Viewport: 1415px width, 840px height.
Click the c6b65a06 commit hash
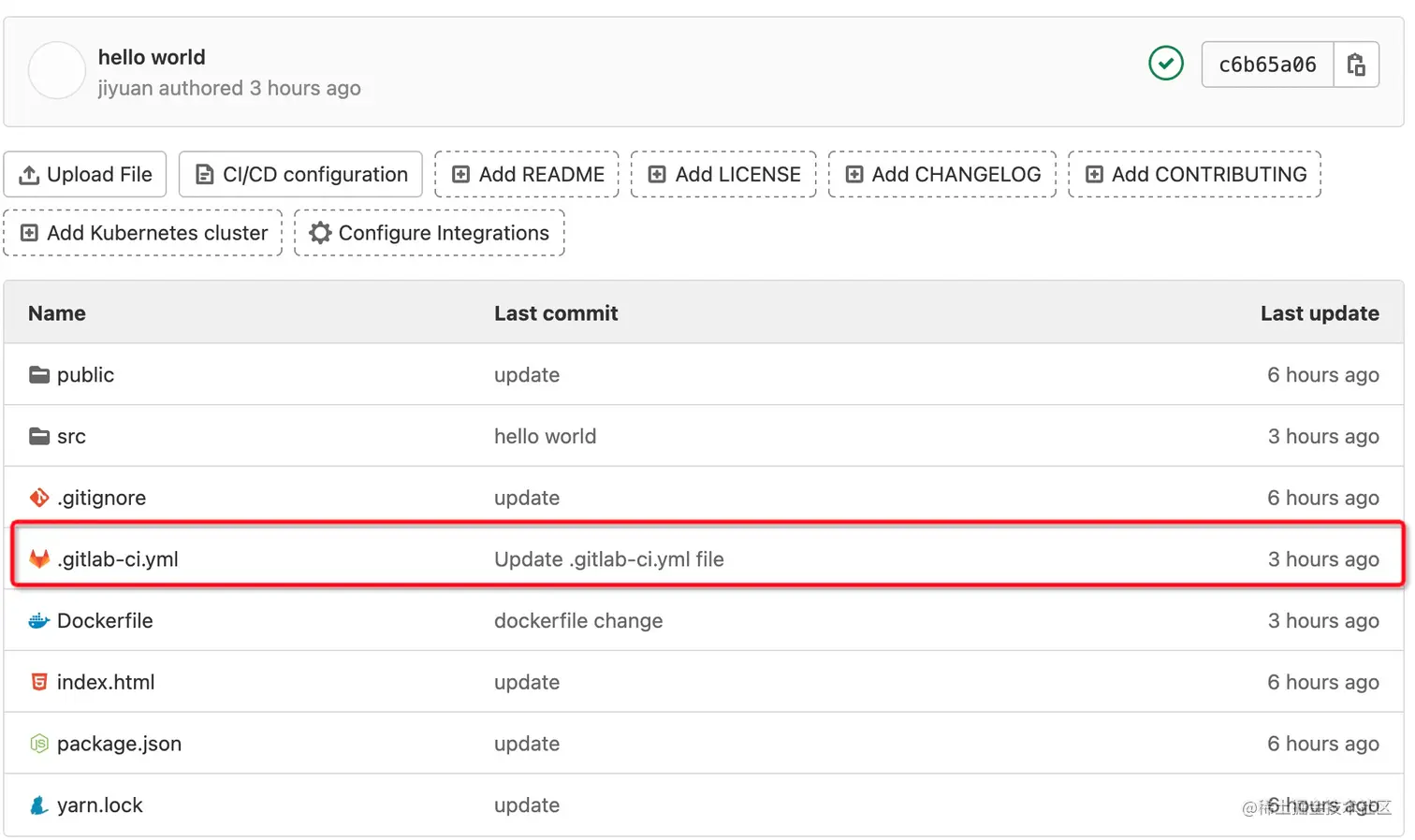point(1267,65)
